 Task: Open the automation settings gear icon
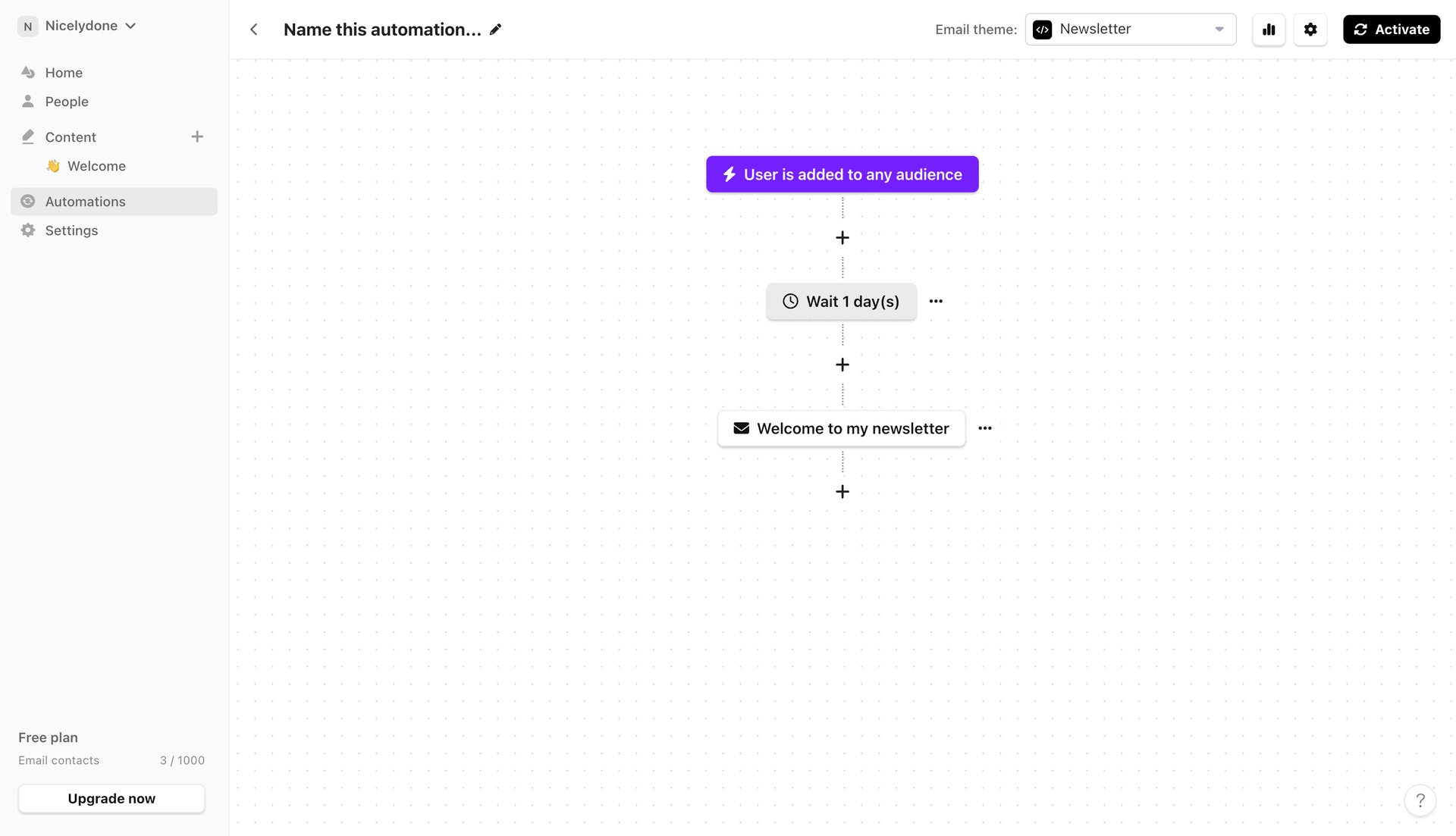pyautogui.click(x=1311, y=29)
